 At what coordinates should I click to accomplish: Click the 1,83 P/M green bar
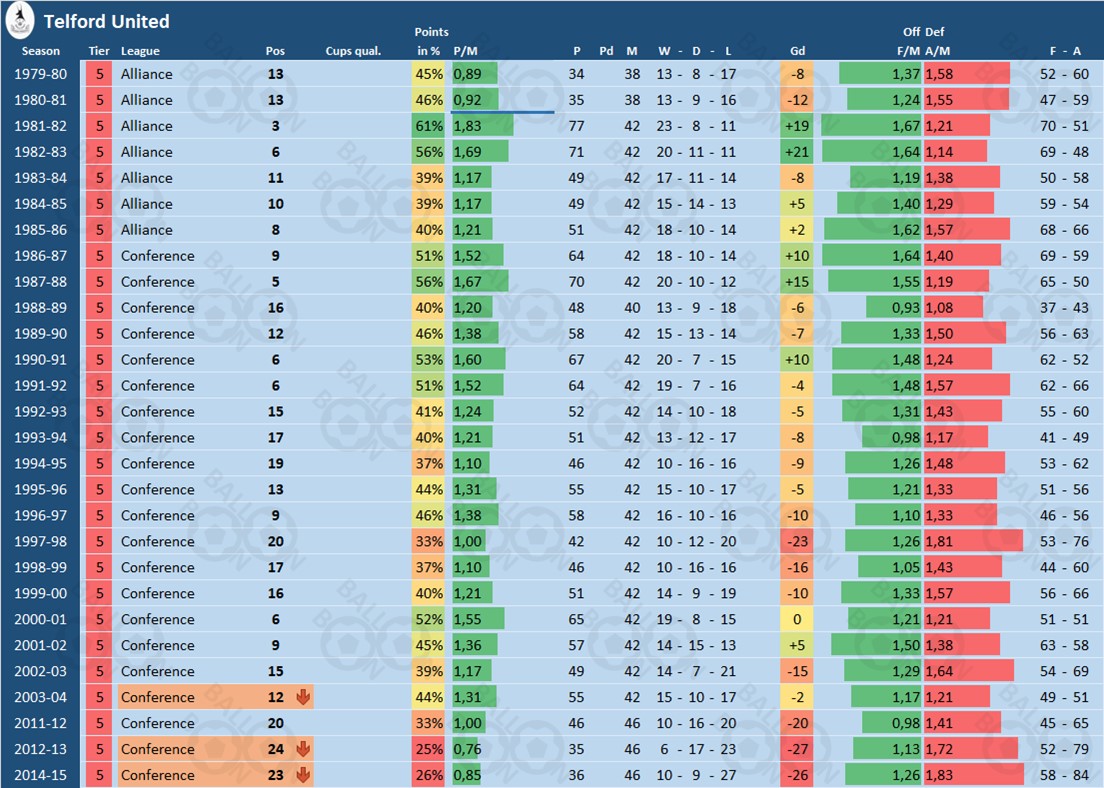[x=482, y=126]
